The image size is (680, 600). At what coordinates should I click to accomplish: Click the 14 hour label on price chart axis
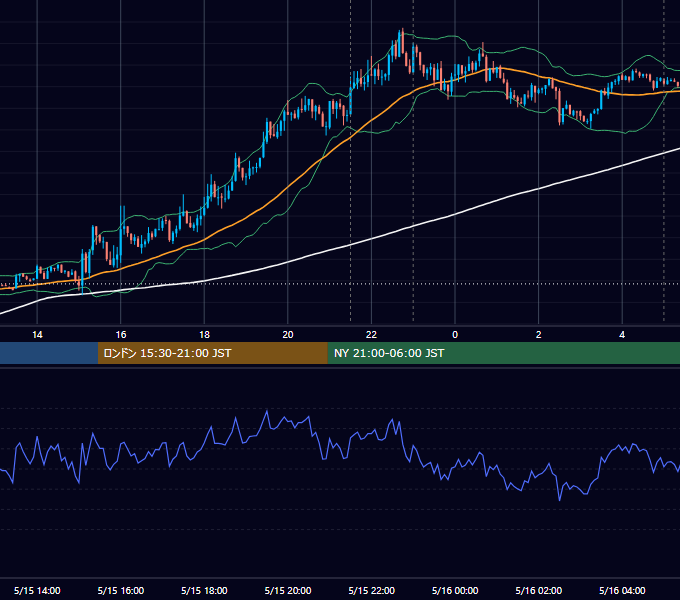click(37, 335)
